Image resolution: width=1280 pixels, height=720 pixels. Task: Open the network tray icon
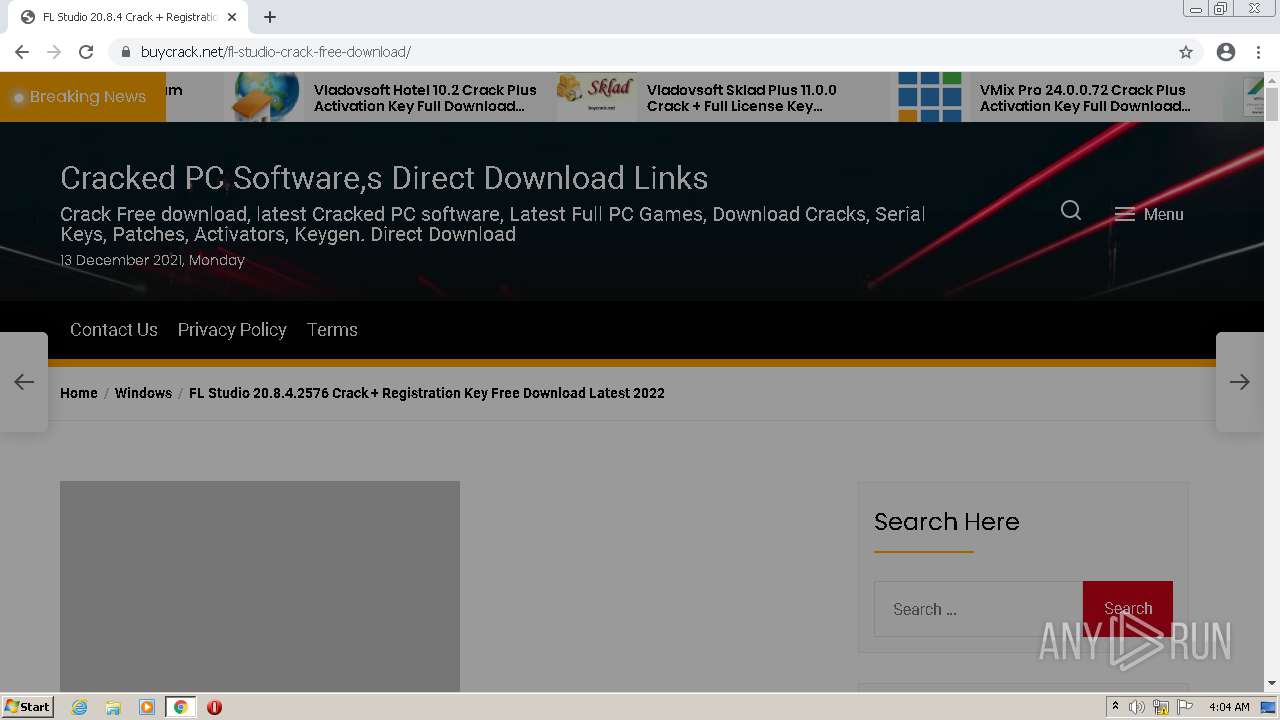pos(1161,707)
